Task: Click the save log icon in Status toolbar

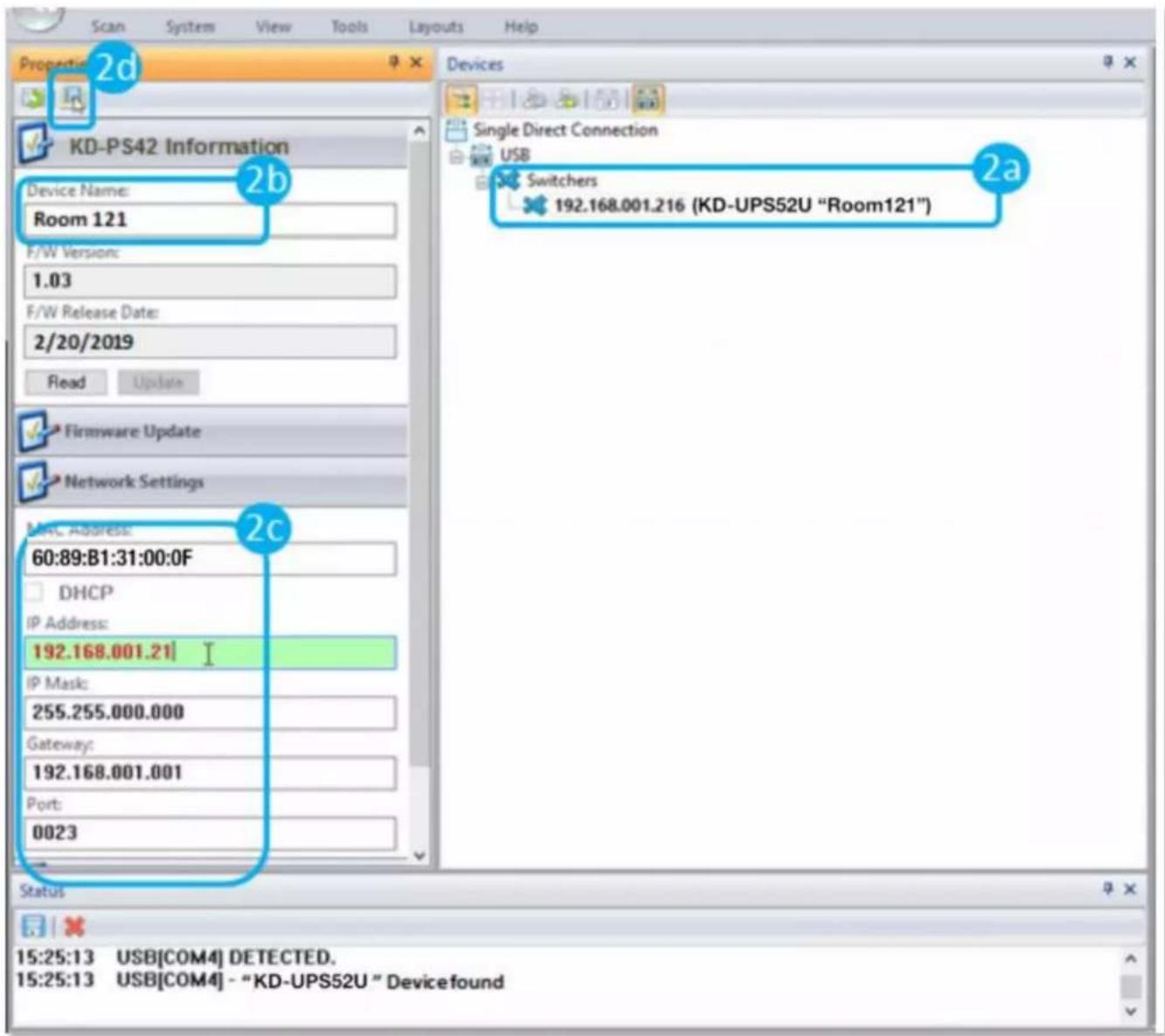Action: point(33,927)
